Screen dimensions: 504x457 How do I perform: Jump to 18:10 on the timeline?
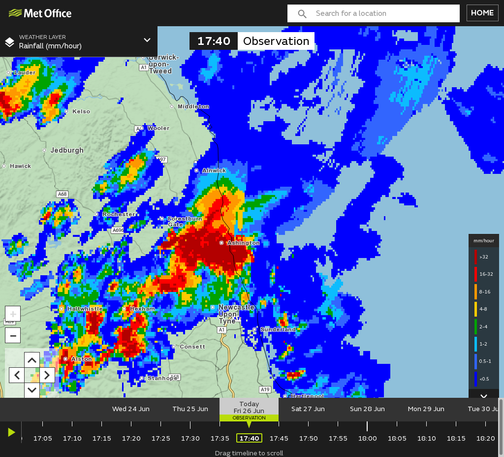(x=426, y=438)
